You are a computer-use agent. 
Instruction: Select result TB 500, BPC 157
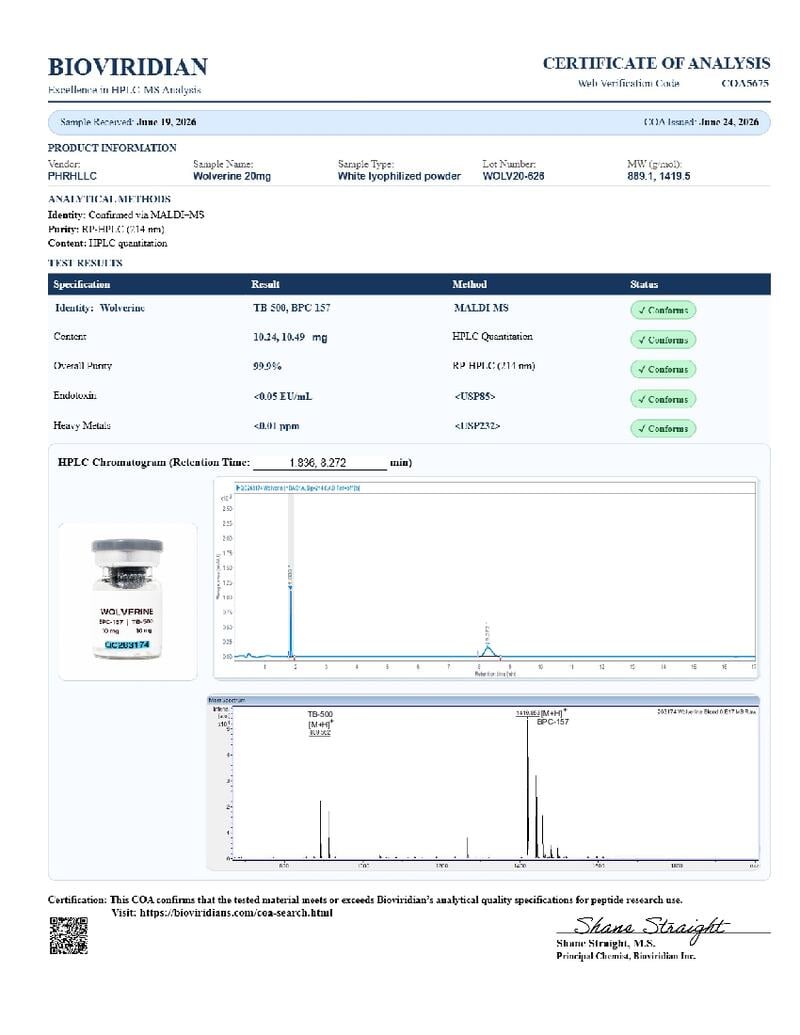(292, 308)
